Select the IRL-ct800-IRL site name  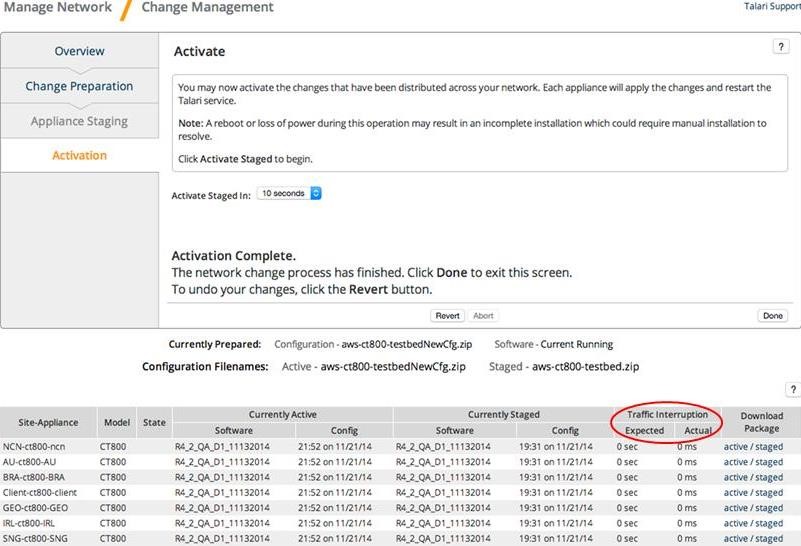pyautogui.click(x=29, y=523)
